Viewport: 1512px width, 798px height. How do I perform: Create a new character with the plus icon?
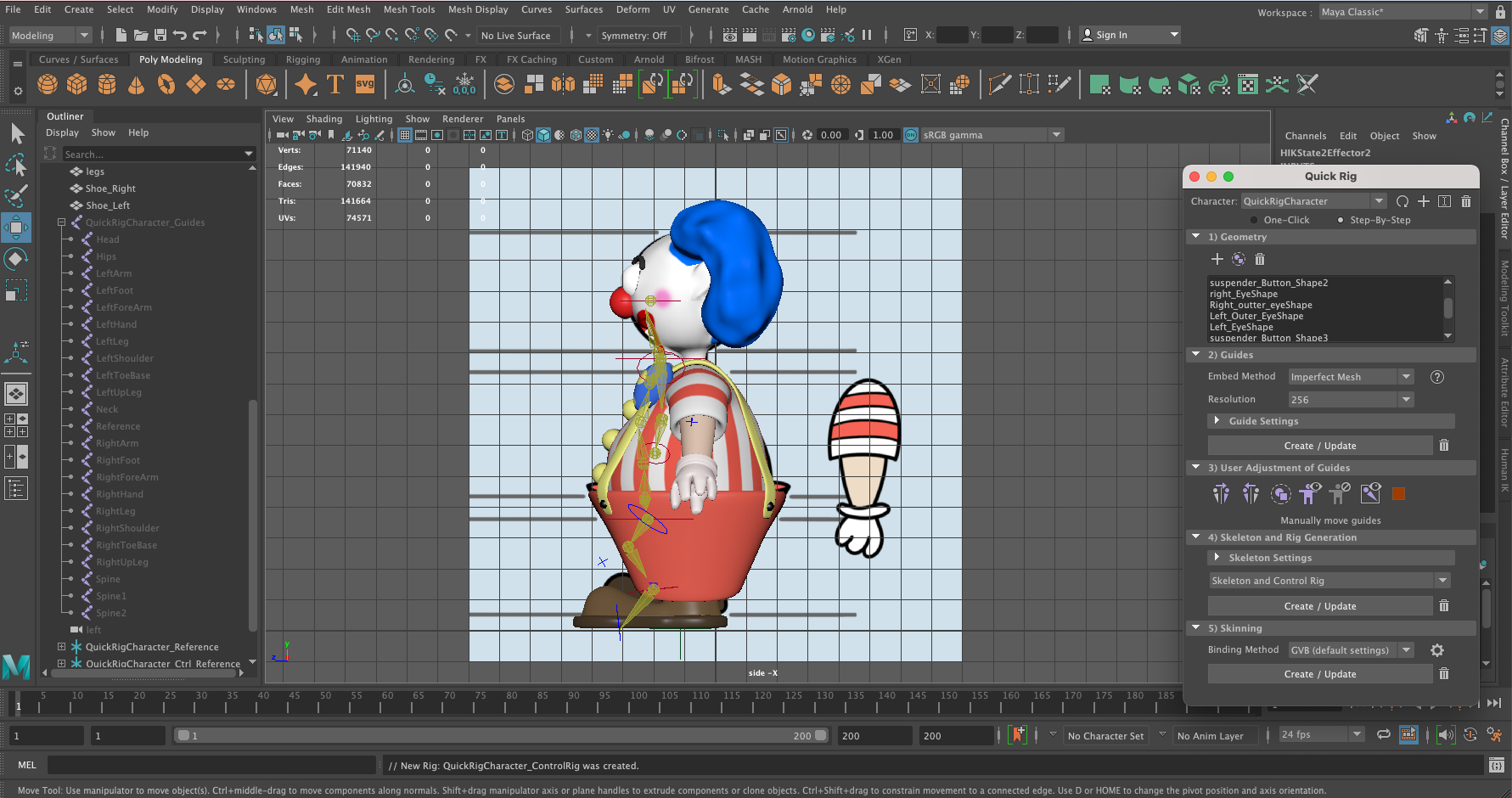point(1425,201)
